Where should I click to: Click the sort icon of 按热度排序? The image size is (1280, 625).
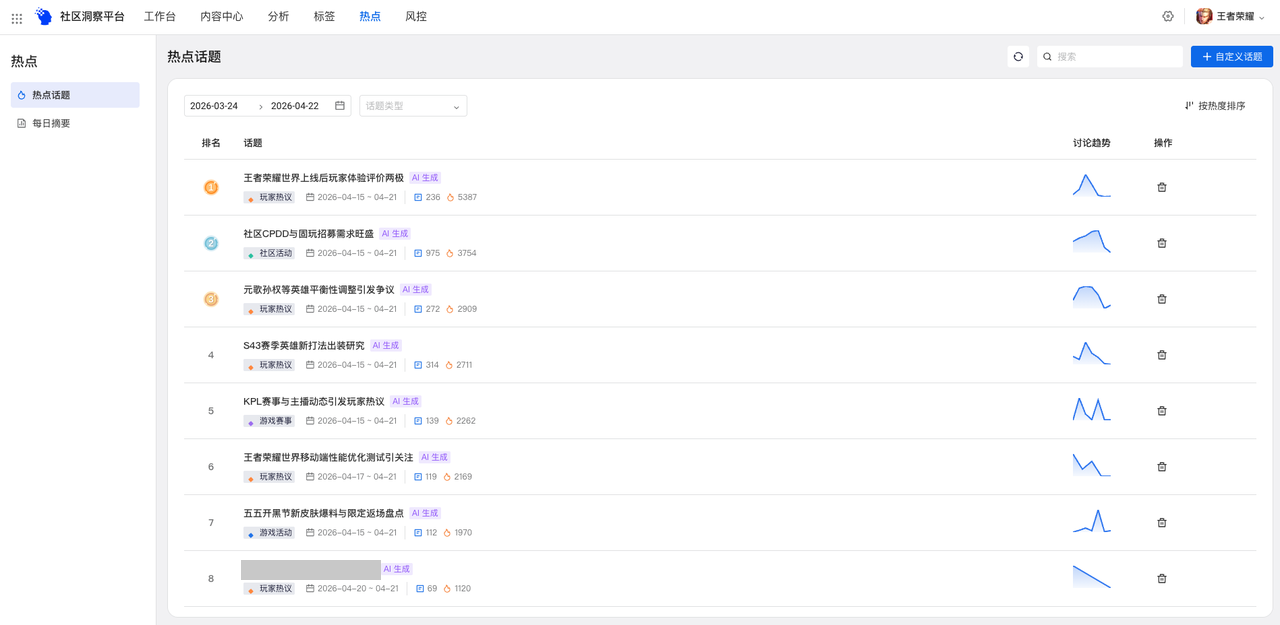tap(1189, 105)
